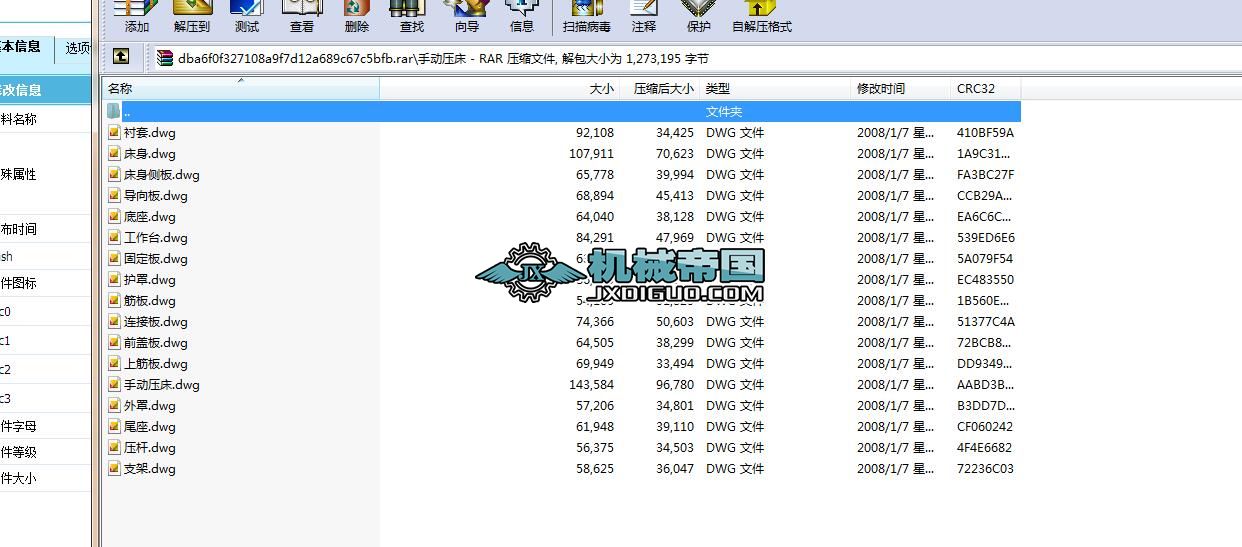The image size is (1242, 547).
Task: Select the parent folder ".." row
Action: [563, 111]
